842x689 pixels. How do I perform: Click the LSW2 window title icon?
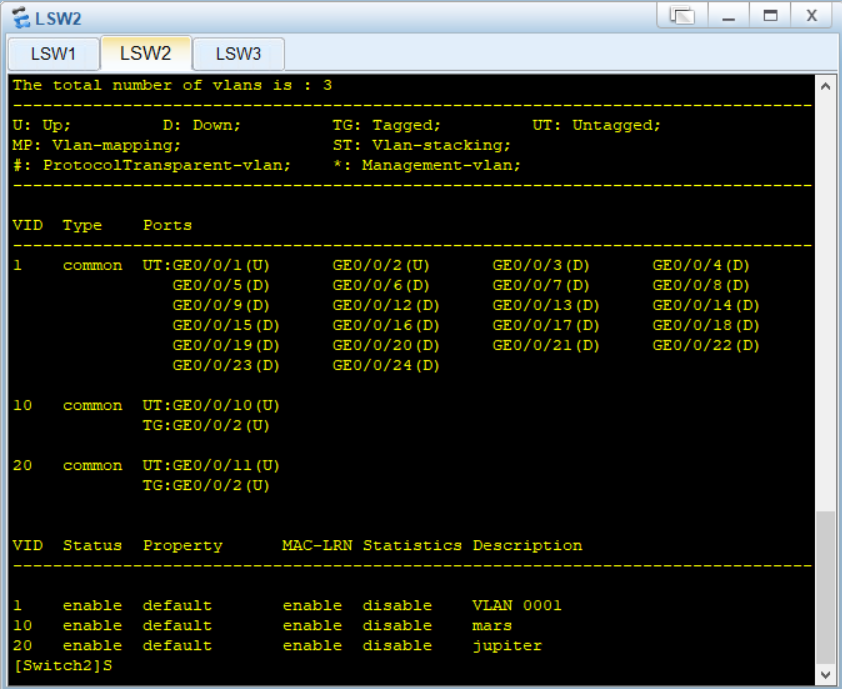[21, 18]
